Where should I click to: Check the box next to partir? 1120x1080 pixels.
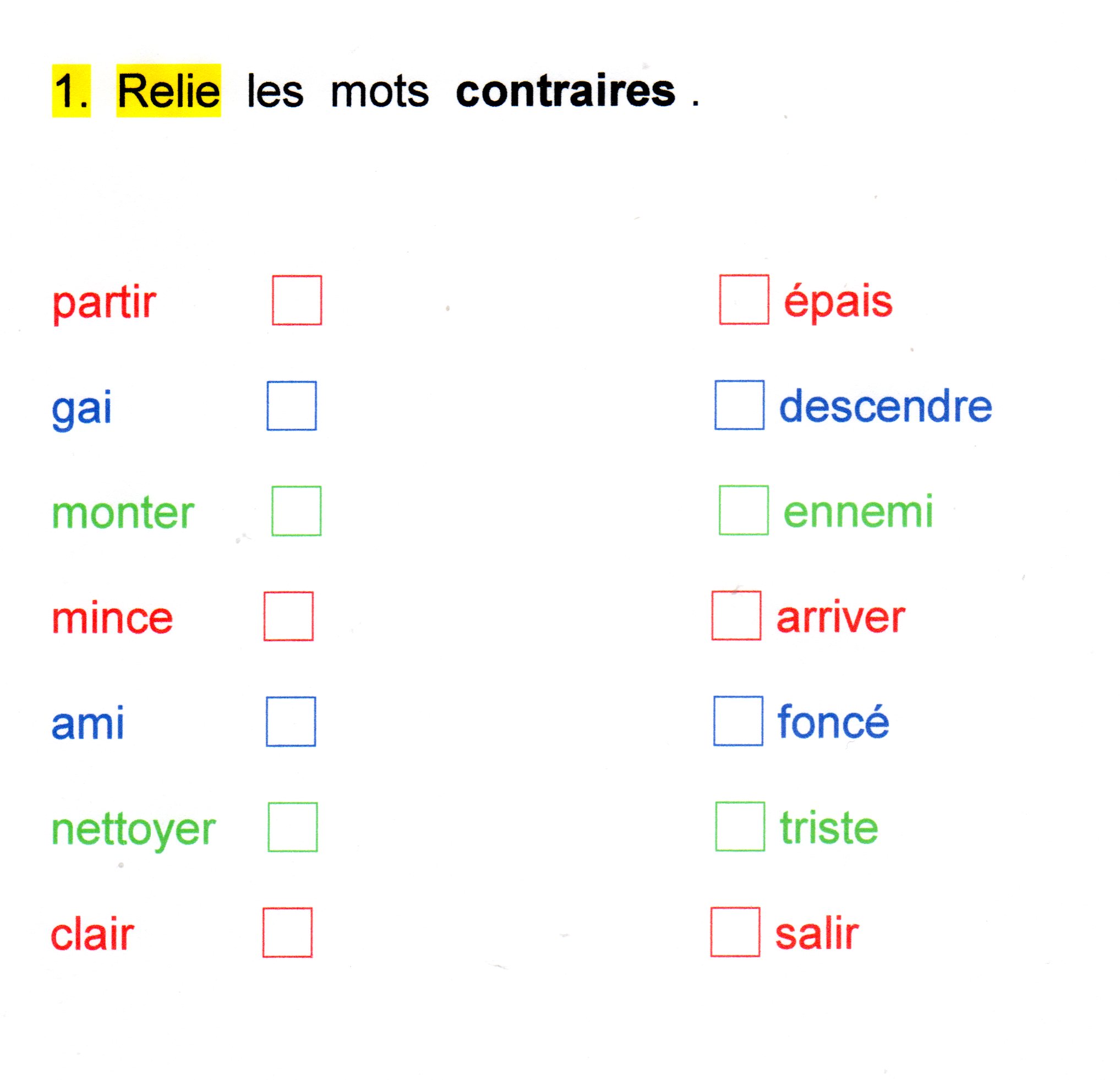pos(297,301)
